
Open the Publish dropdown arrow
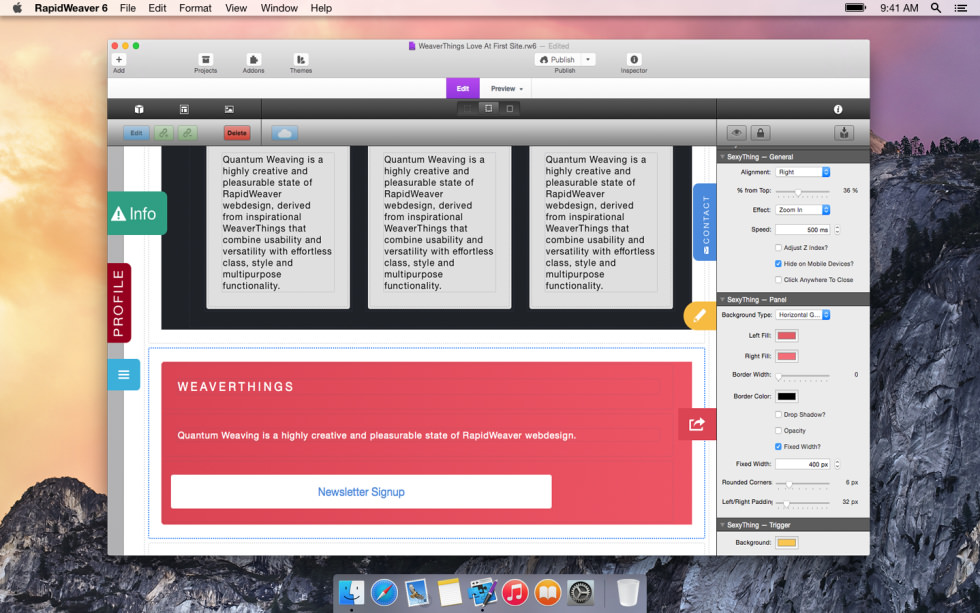click(x=588, y=59)
